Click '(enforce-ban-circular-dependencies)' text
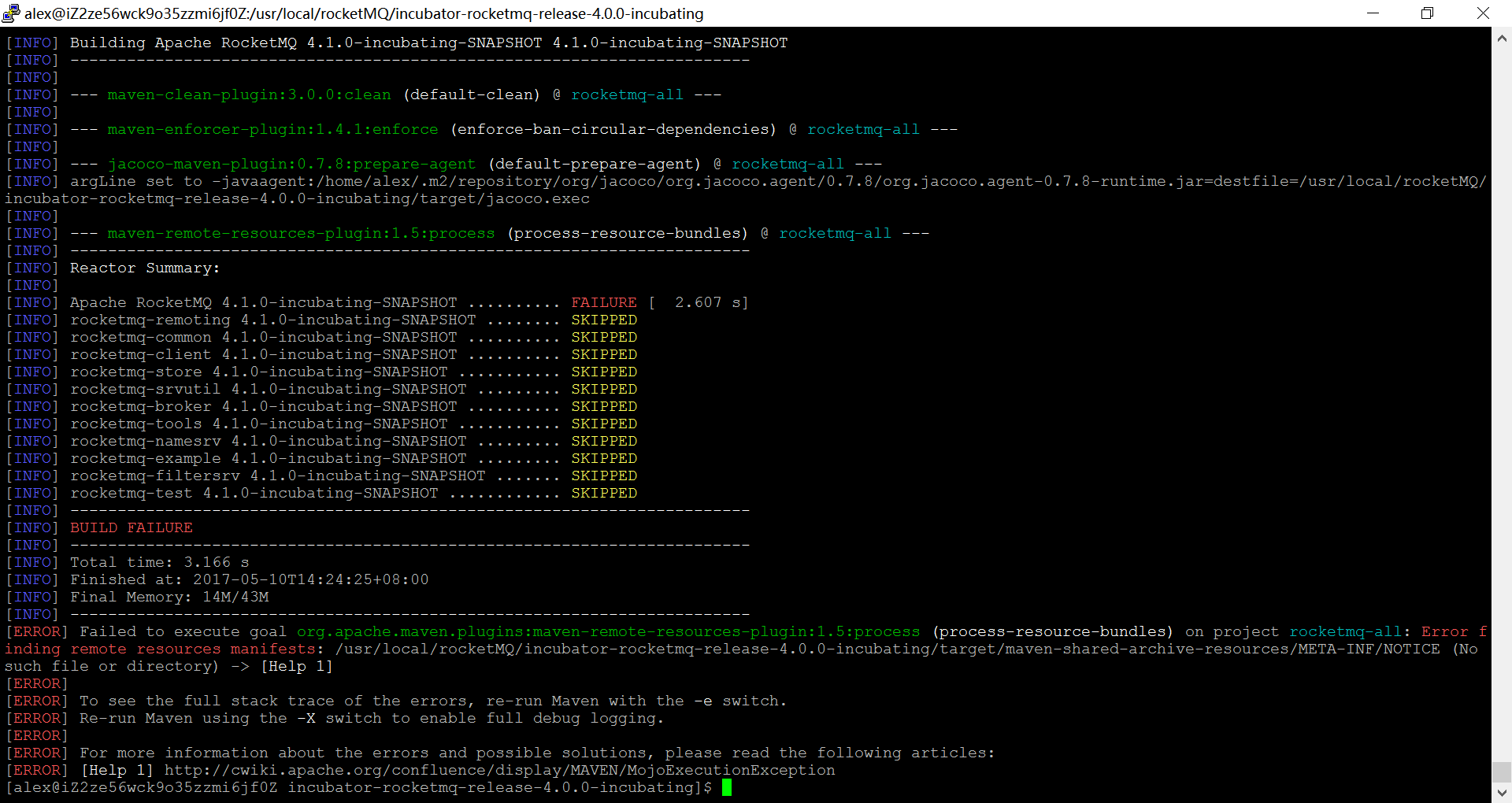The image size is (1512, 803). click(x=613, y=129)
